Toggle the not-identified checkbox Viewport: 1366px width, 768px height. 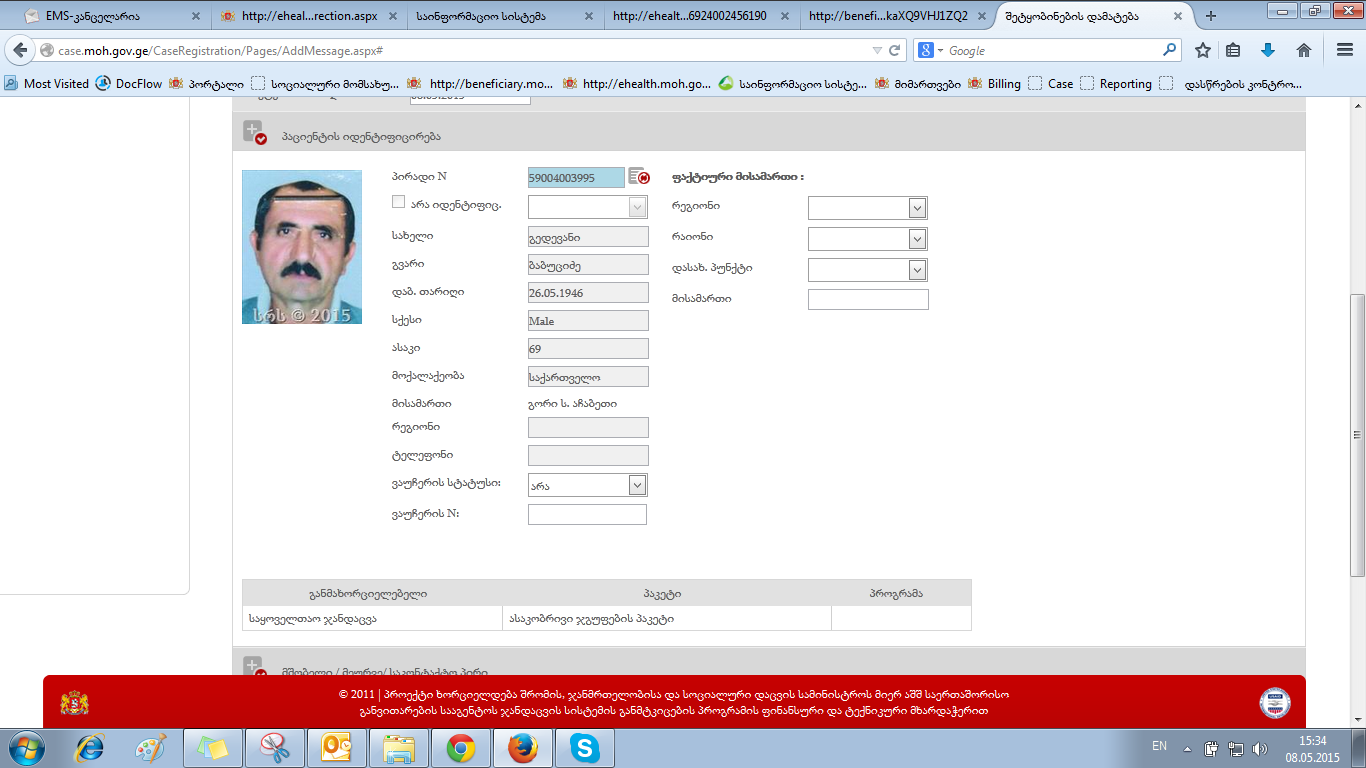(399, 202)
